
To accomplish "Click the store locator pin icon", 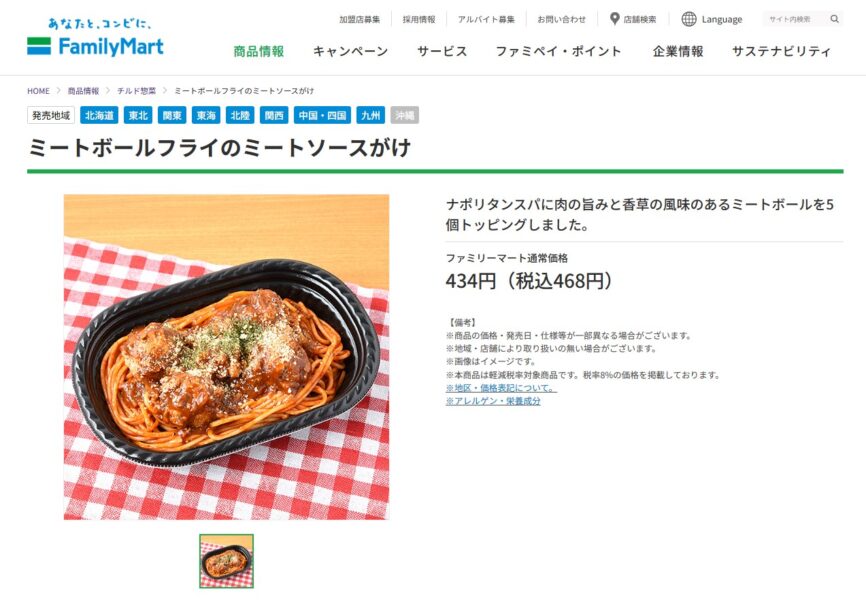I will (x=614, y=19).
